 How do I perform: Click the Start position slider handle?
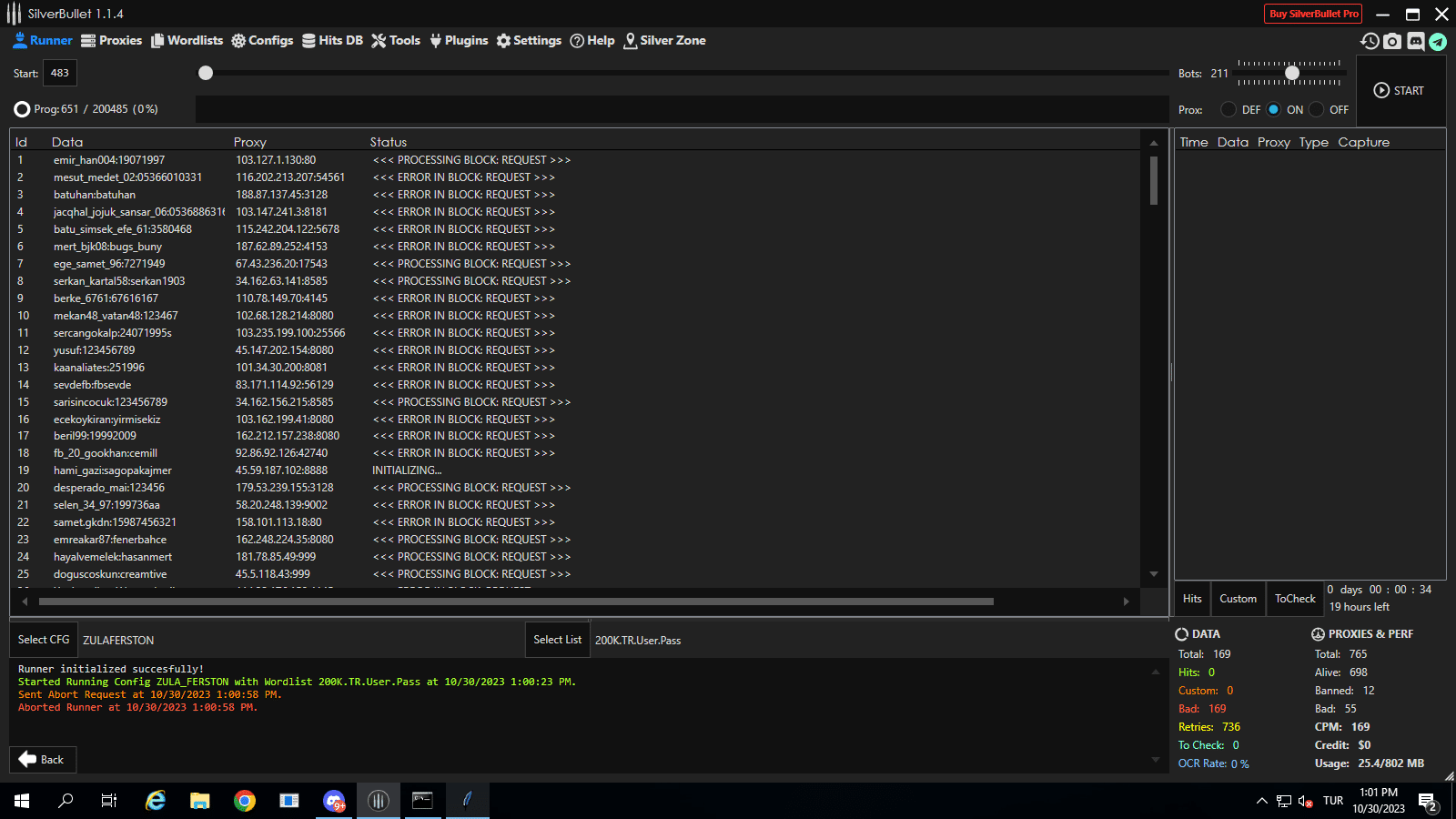pos(206,73)
